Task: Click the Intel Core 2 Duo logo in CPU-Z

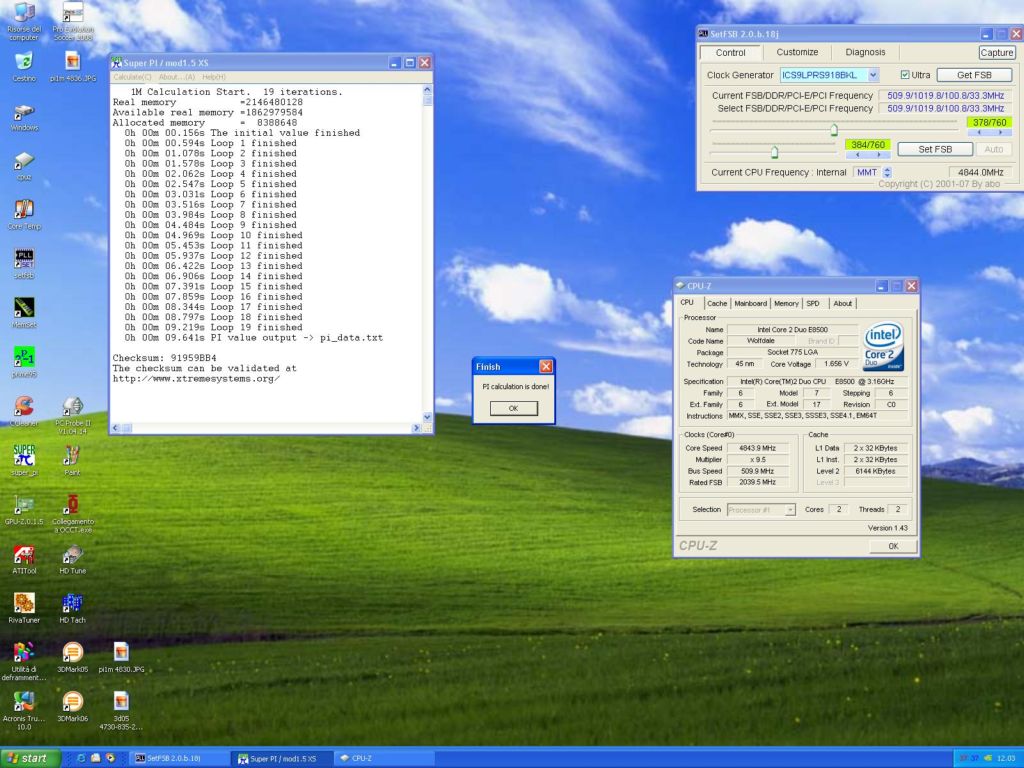Action: pos(884,346)
